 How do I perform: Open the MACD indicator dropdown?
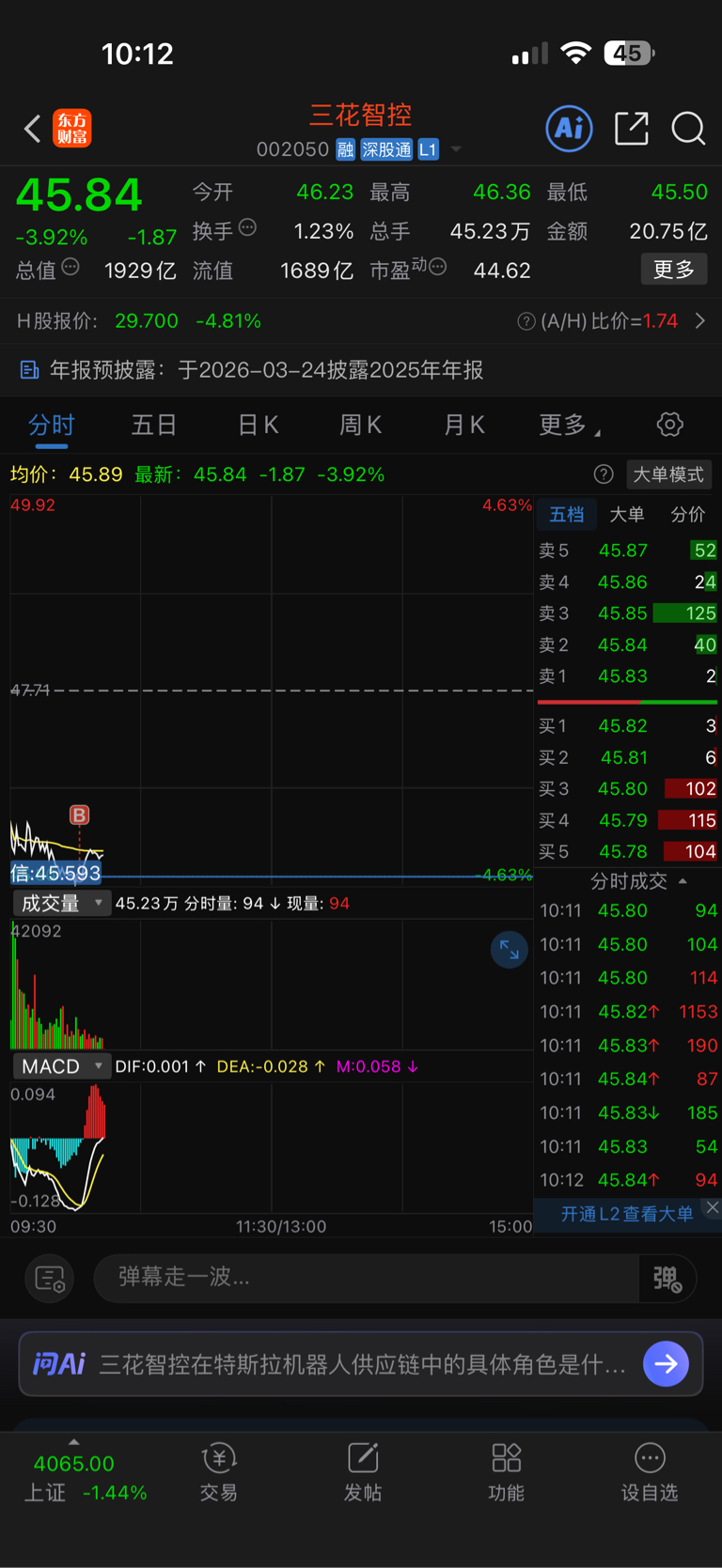[x=61, y=1066]
